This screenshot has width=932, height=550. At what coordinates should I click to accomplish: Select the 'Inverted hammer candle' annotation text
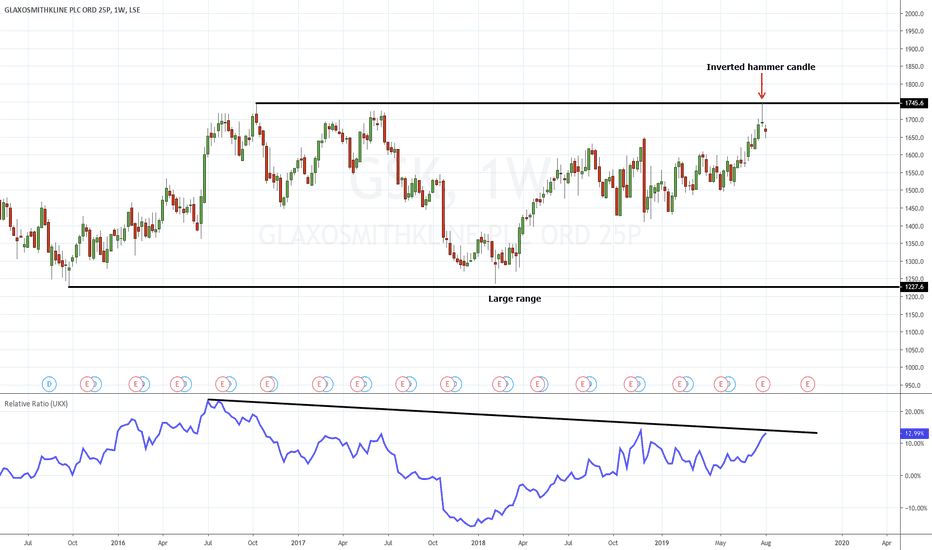(x=761, y=67)
